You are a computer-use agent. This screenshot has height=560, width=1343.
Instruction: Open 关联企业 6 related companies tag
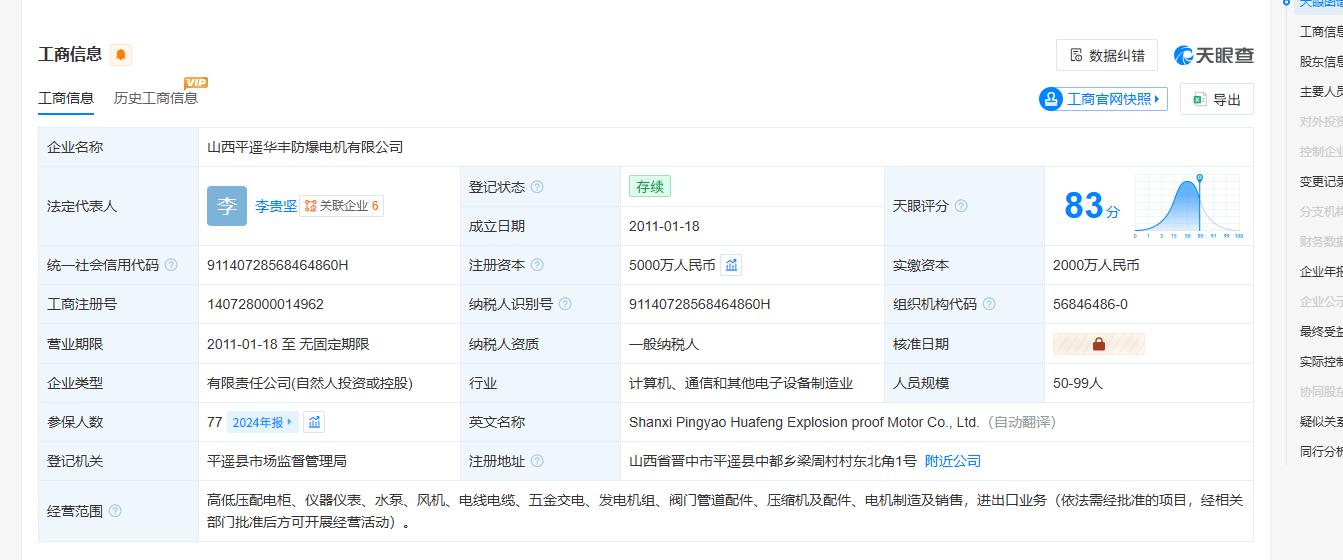341,206
